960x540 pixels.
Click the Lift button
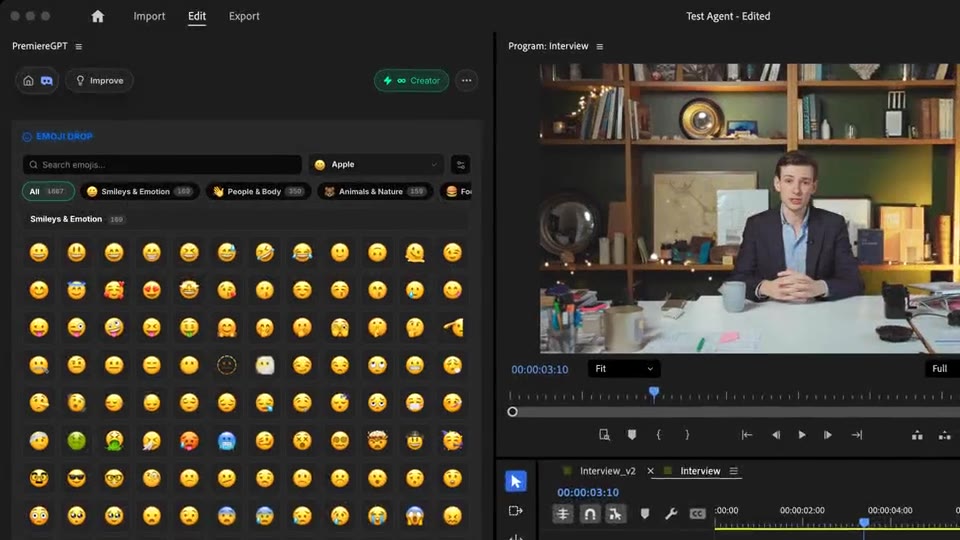click(917, 435)
